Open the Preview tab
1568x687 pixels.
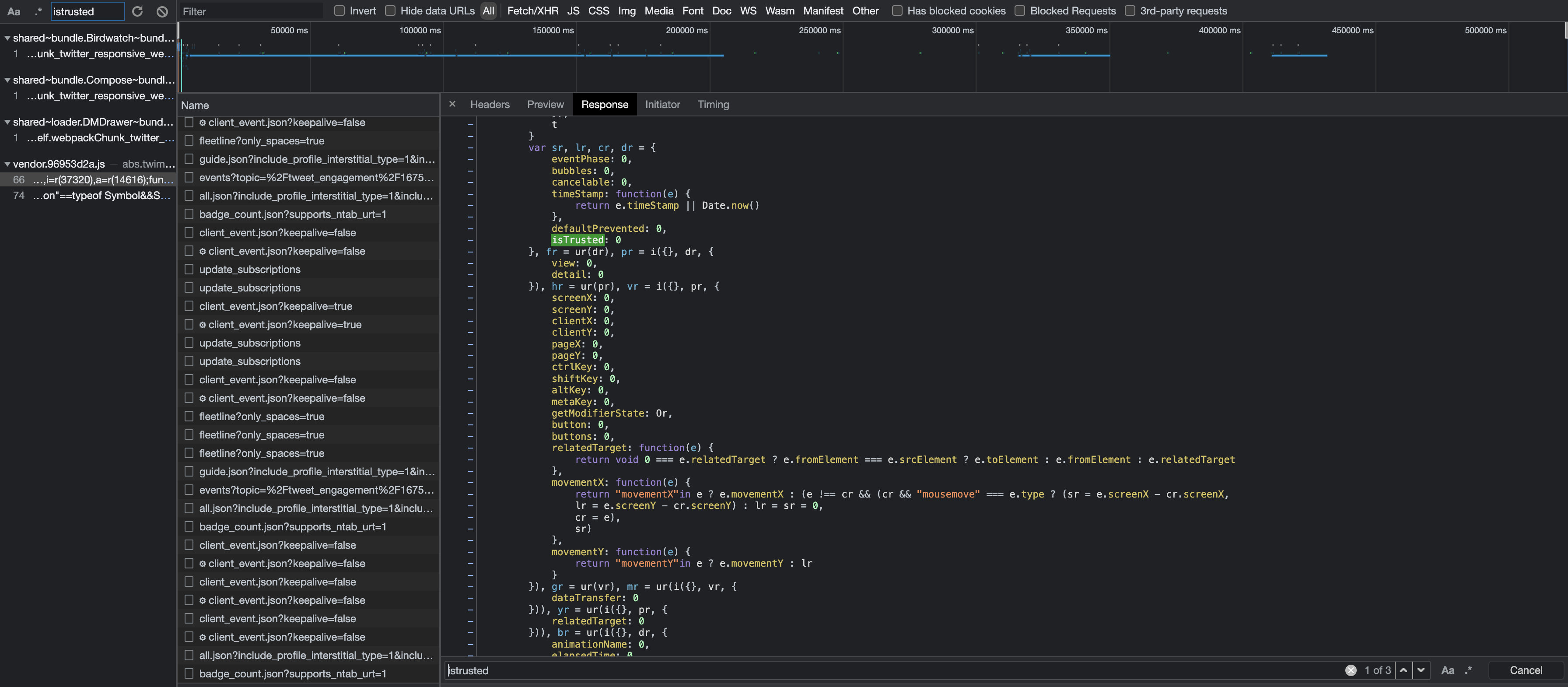tap(546, 105)
